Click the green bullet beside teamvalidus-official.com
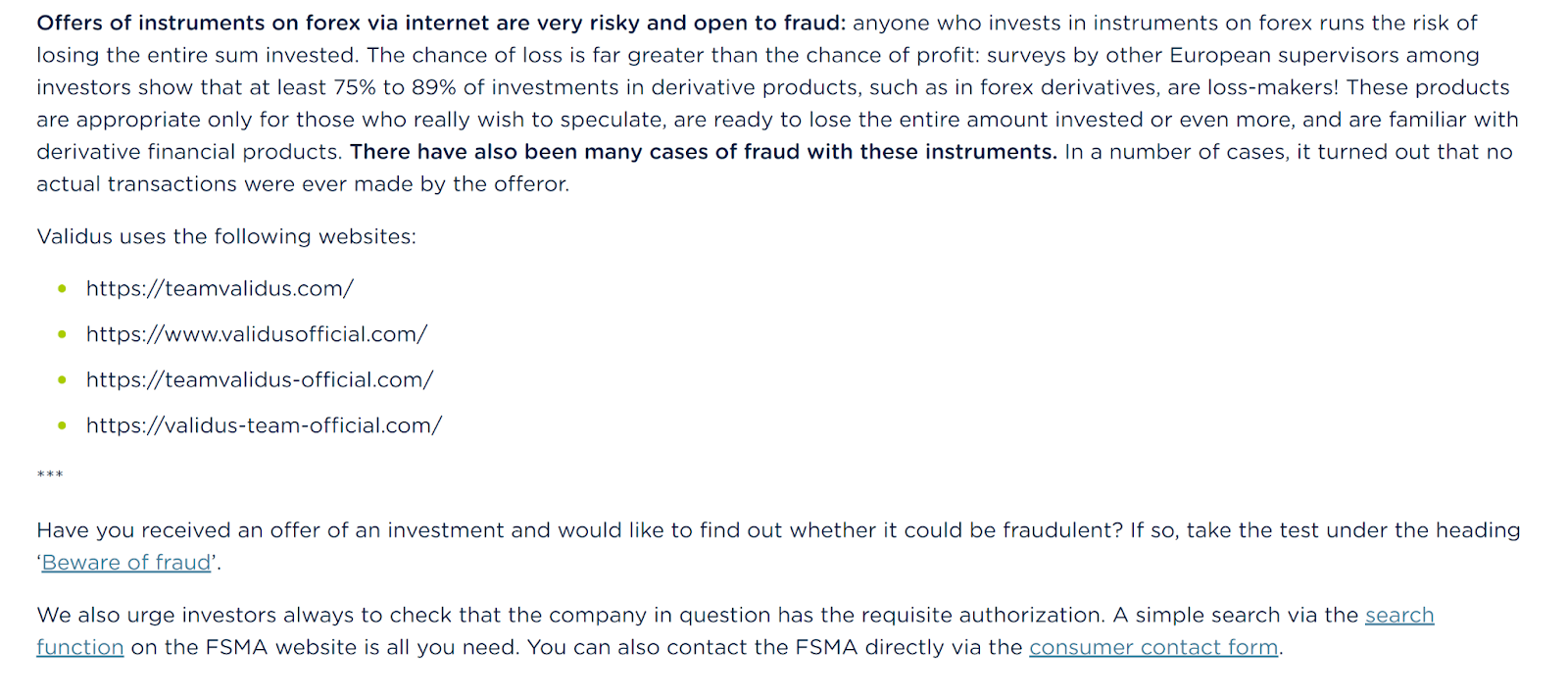The height and width of the screenshot is (698, 1568). coord(63,380)
